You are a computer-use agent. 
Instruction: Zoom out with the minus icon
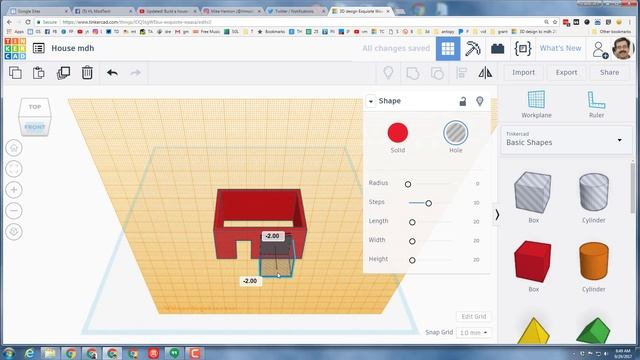[x=14, y=211]
